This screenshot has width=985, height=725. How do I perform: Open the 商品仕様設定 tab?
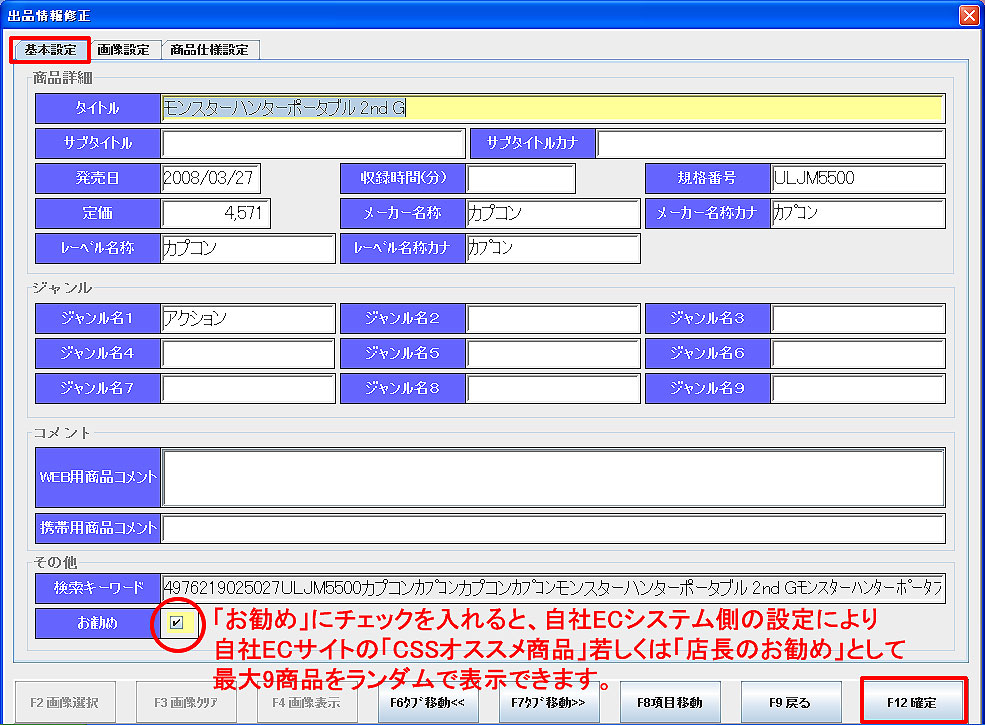209,50
